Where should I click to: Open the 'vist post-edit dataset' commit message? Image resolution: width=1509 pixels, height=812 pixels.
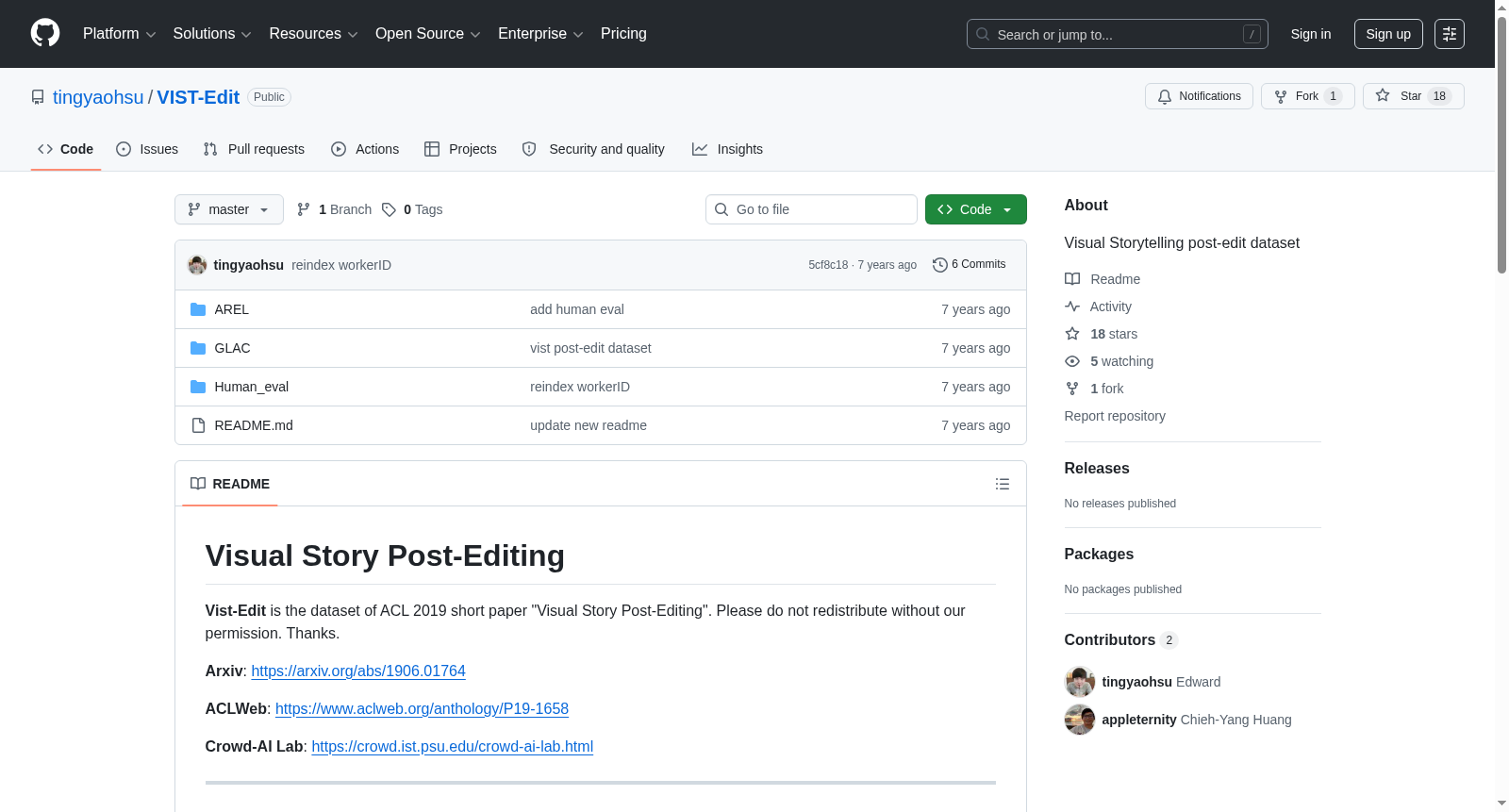(x=590, y=348)
